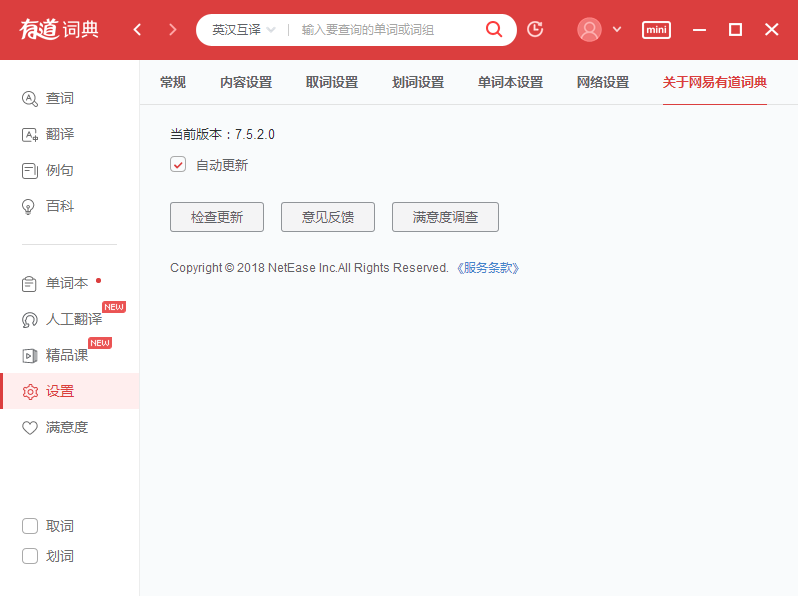This screenshot has height=596, width=798.
Task: Click the user avatar icon
Action: 589,29
